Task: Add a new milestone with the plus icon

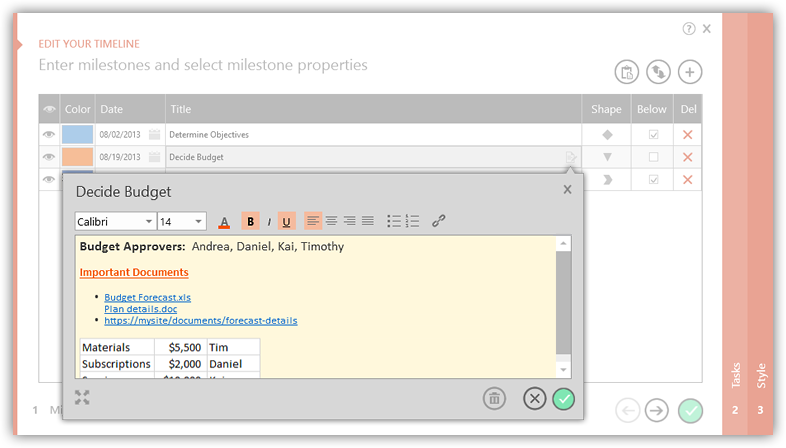Action: 690,72
